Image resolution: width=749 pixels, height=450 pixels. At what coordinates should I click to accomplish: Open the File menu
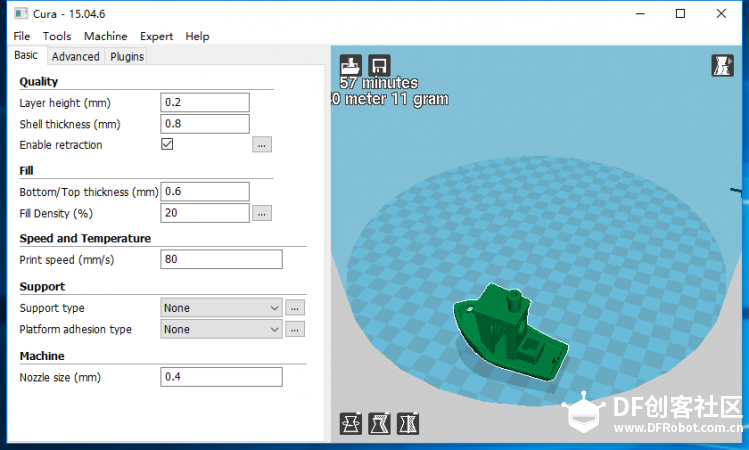click(x=21, y=36)
